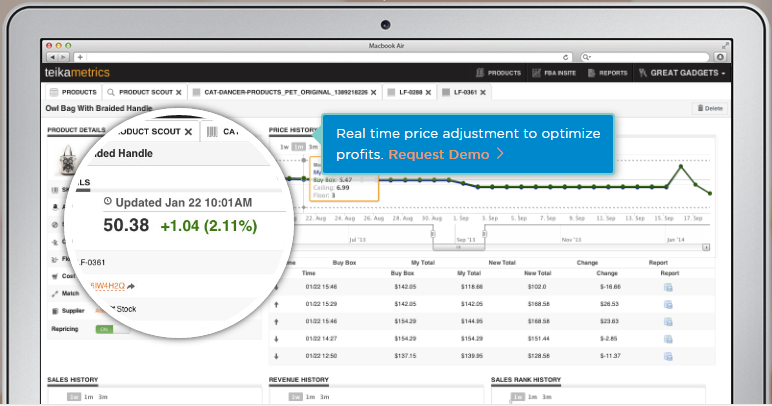The image size is (772, 406).
Task: Expand the Great Gadgets account dropdown
Action: coord(687,73)
